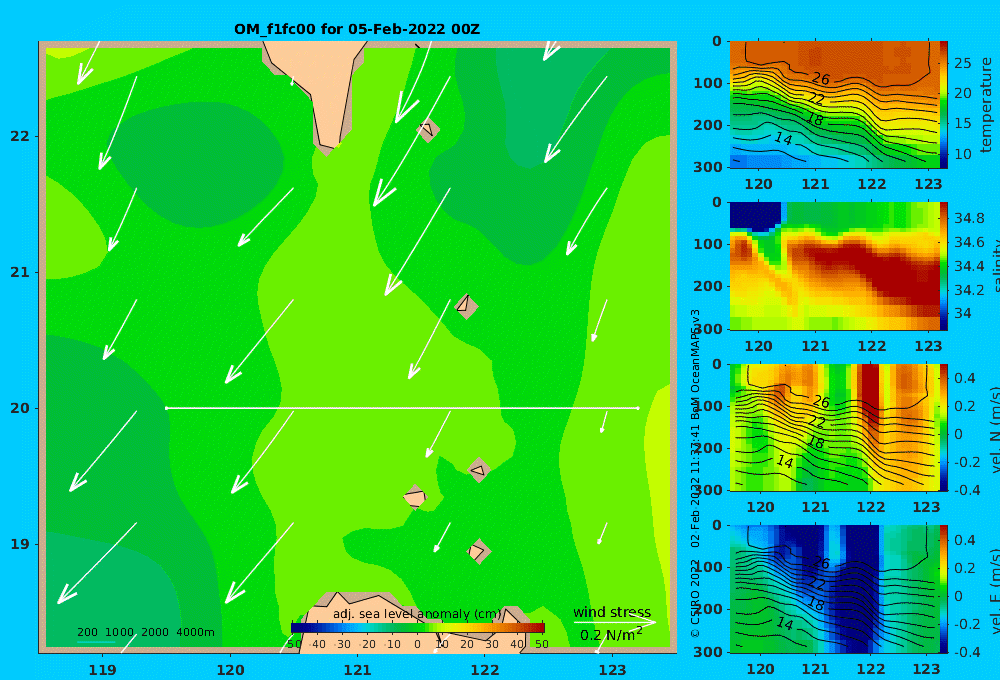Click the 34.8 salinity colorbar tick
1000x680 pixels.
coord(969,218)
